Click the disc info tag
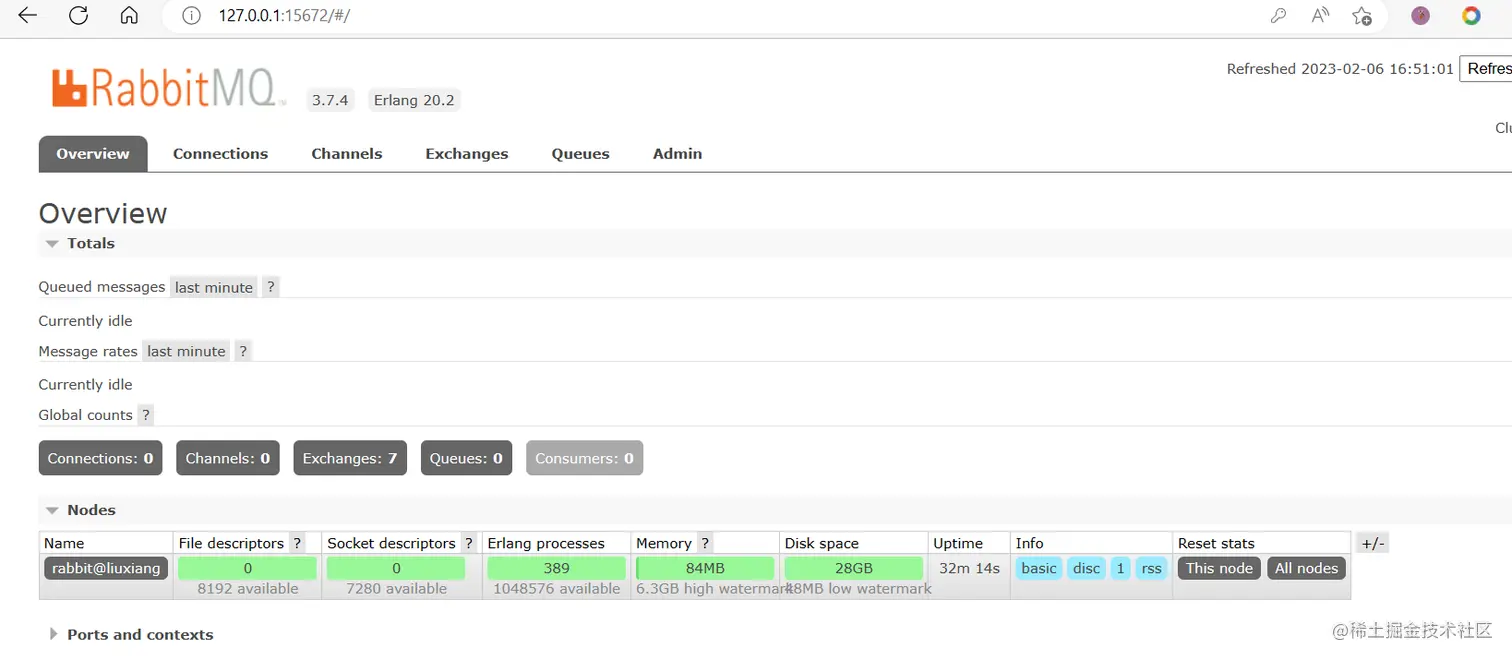 [1086, 568]
